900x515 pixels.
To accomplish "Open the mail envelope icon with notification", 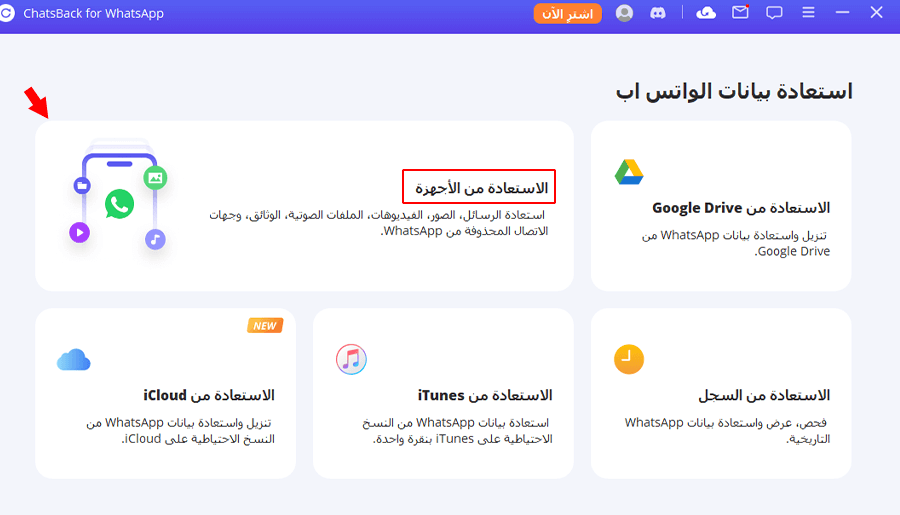I will point(740,12).
